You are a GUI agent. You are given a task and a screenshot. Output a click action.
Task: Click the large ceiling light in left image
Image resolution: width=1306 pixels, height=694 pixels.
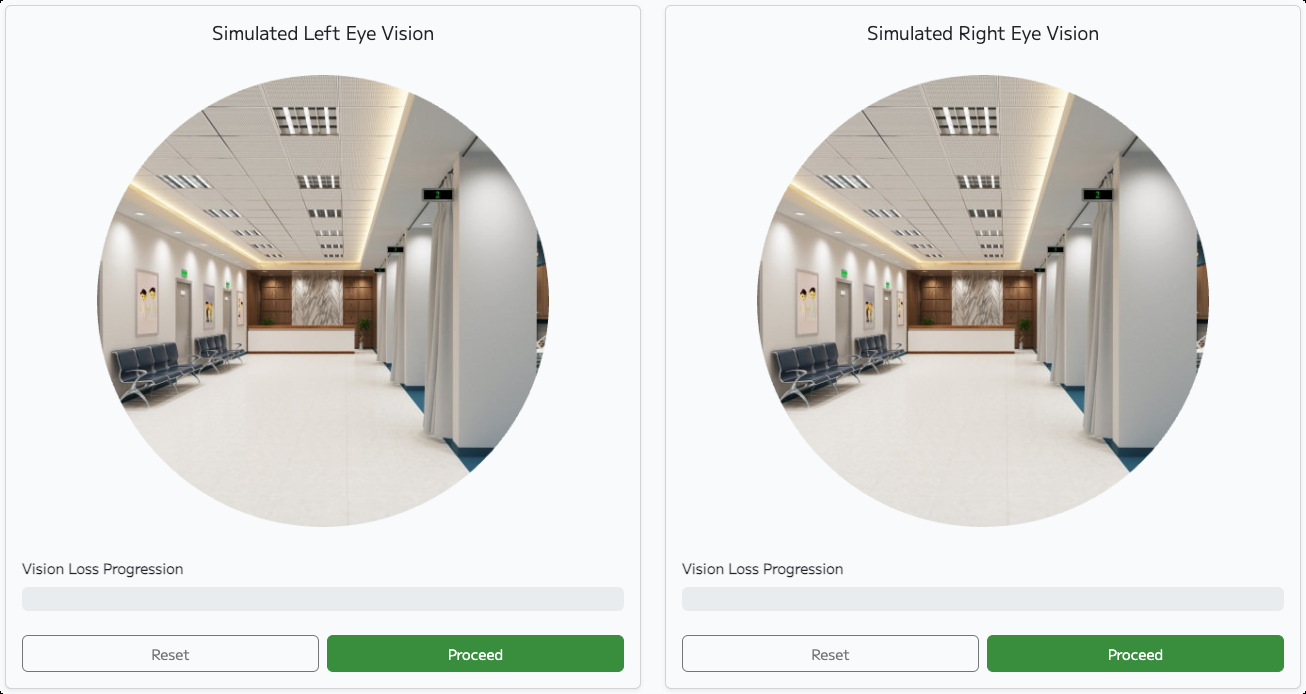pos(306,120)
